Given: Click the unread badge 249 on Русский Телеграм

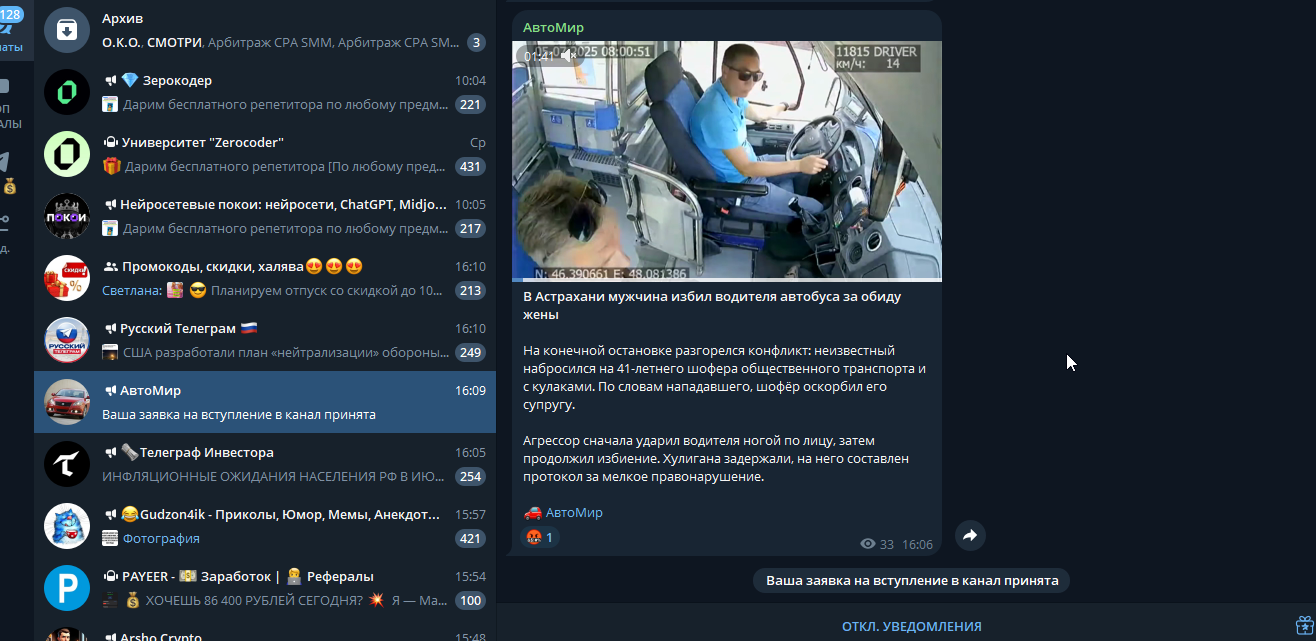Looking at the screenshot, I should click(x=470, y=352).
